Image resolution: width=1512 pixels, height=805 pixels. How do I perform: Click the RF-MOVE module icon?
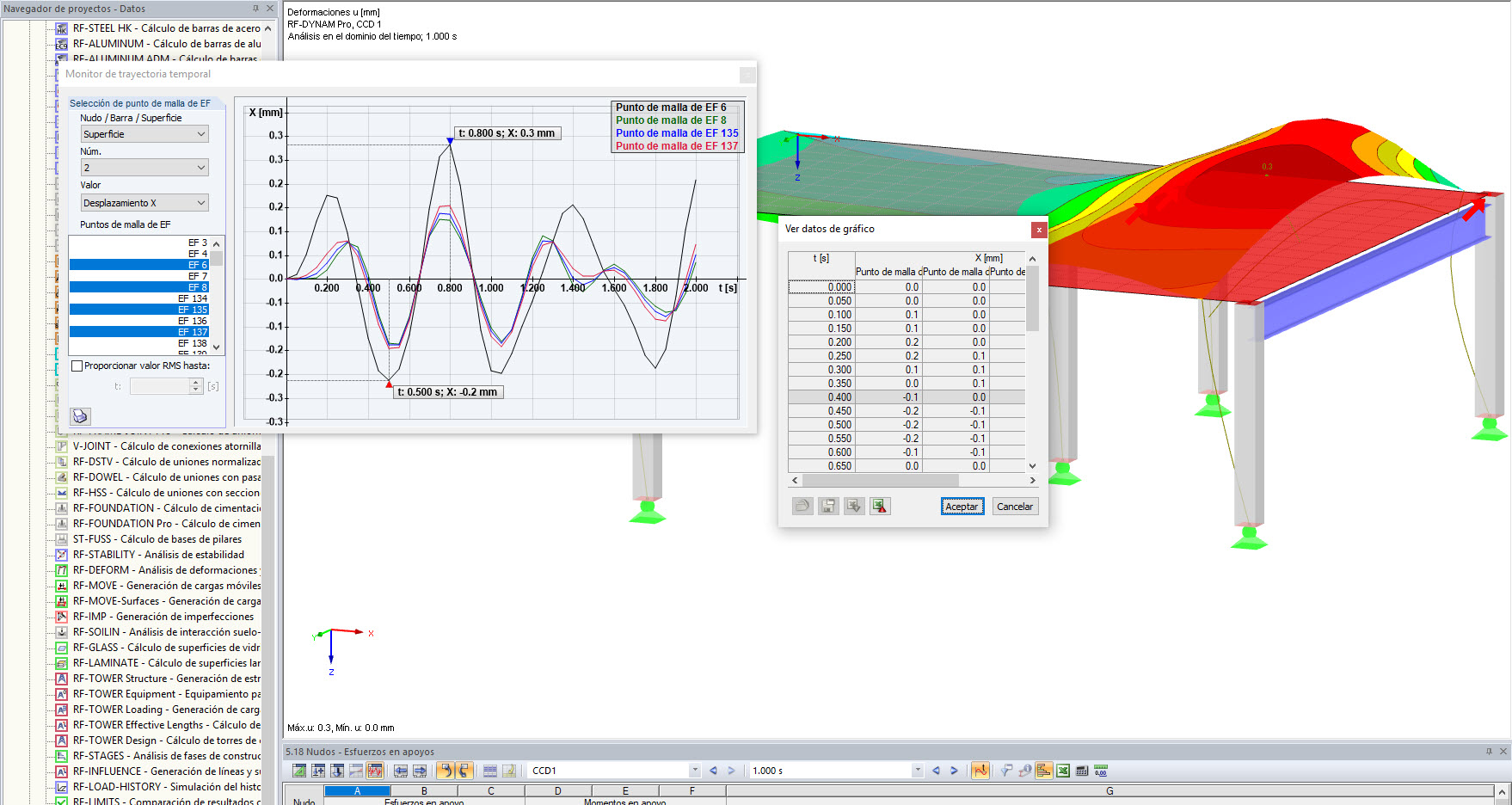[61, 586]
